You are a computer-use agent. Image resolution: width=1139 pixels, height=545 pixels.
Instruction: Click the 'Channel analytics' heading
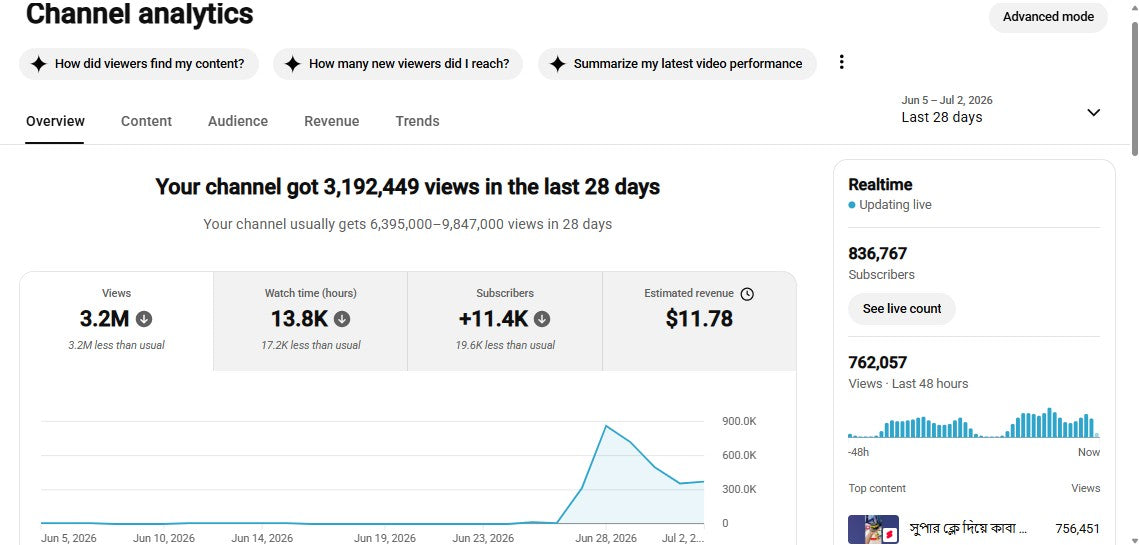pyautogui.click(x=139, y=14)
